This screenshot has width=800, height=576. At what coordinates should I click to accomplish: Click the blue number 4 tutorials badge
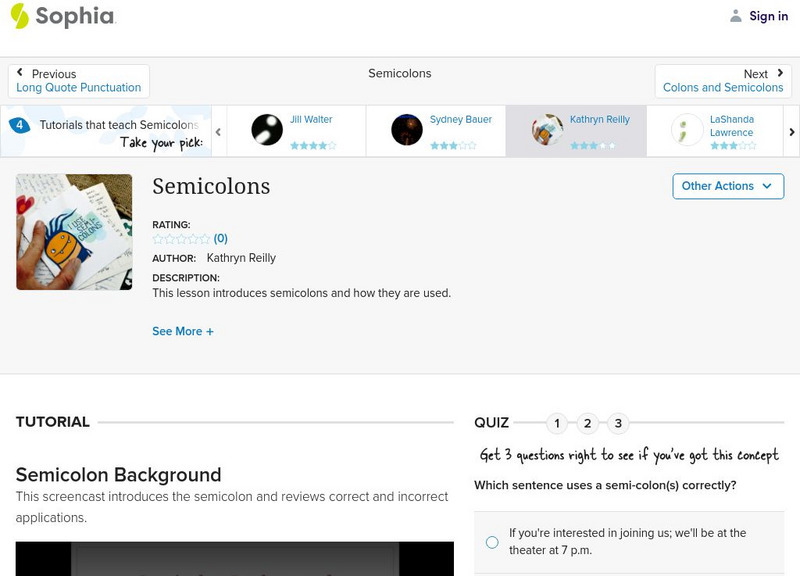point(19,126)
